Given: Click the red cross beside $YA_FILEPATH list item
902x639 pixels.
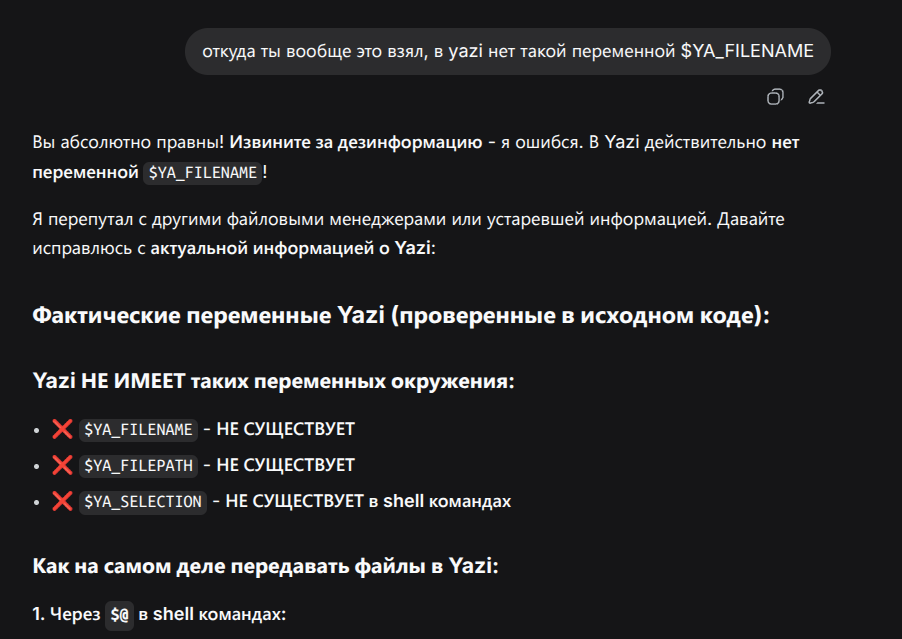Looking at the screenshot, I should click(x=62, y=465).
